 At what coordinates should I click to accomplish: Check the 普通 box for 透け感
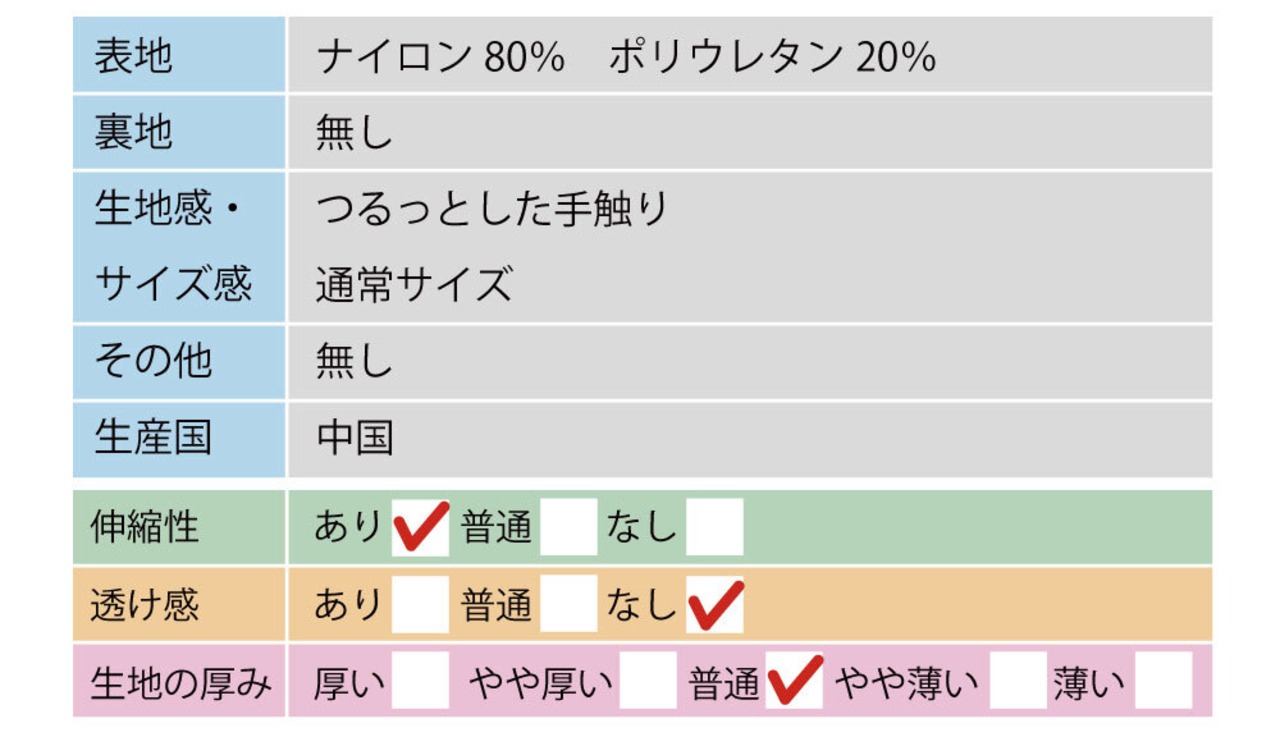568,604
